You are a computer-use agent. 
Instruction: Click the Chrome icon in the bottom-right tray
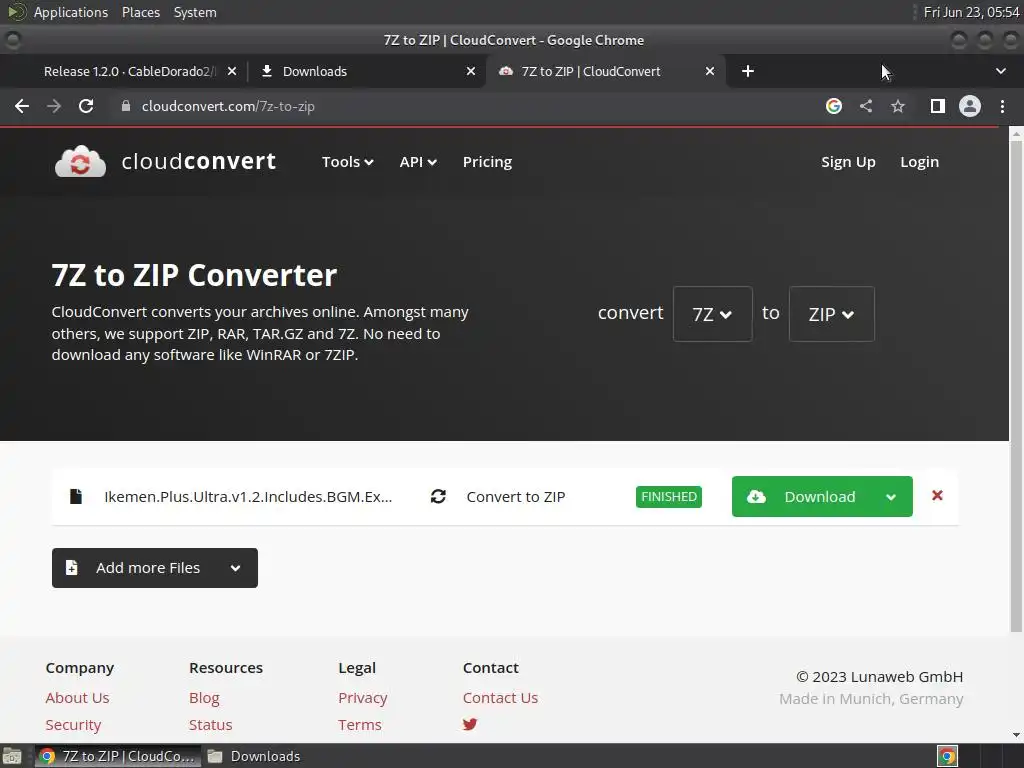click(948, 756)
